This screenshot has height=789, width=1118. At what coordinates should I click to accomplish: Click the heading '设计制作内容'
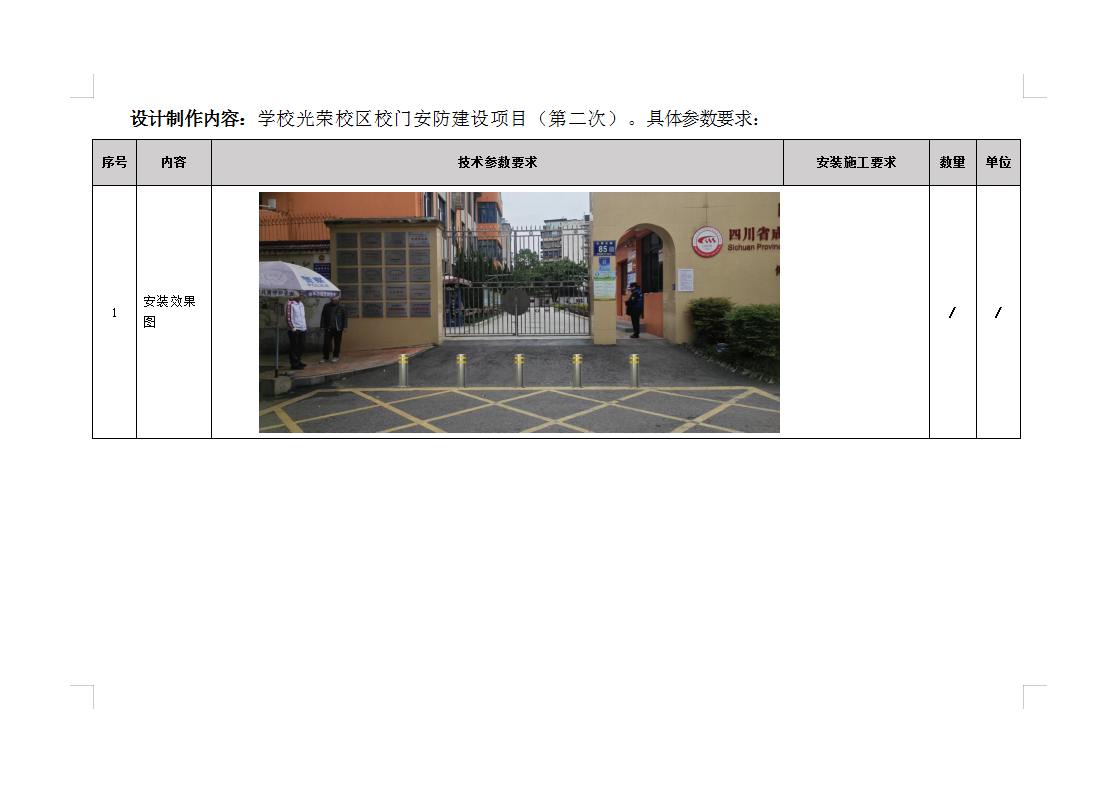[185, 118]
